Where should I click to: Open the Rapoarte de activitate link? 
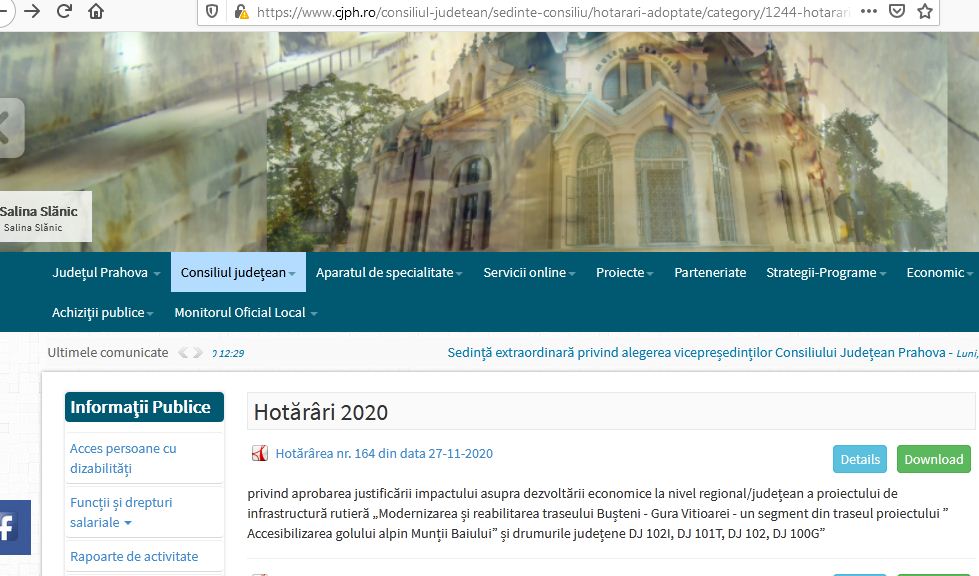(x=134, y=557)
